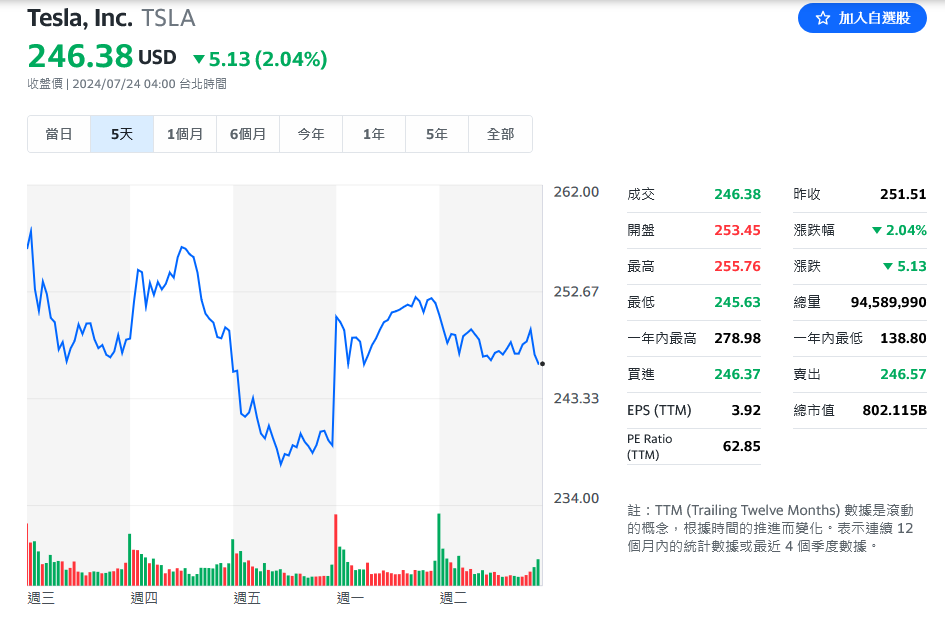Screen dimensions: 945x617
Task: Click the down arrow next to 漲跌幅 2.04%
Action: pos(877,230)
